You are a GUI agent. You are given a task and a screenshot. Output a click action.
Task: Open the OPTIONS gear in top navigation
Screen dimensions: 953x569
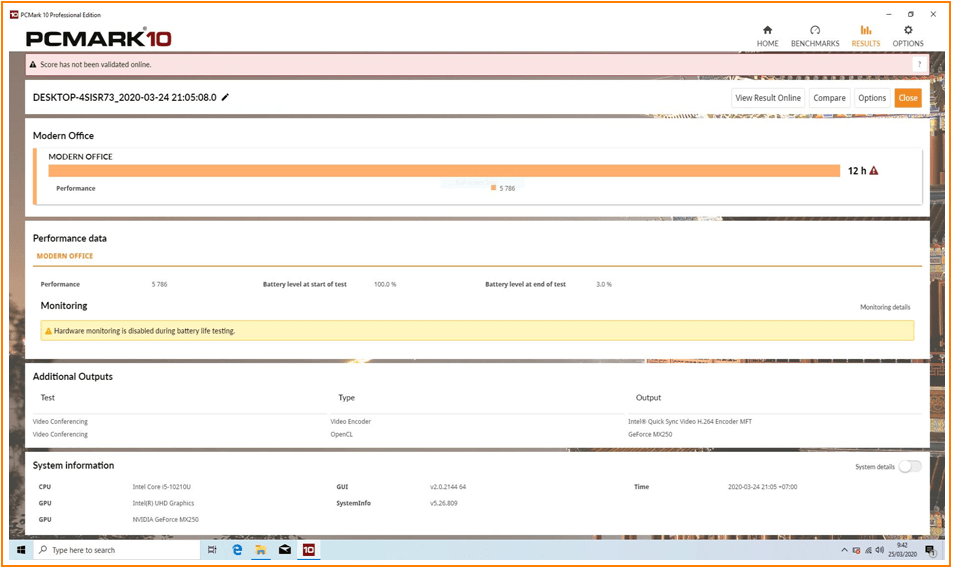[908, 36]
